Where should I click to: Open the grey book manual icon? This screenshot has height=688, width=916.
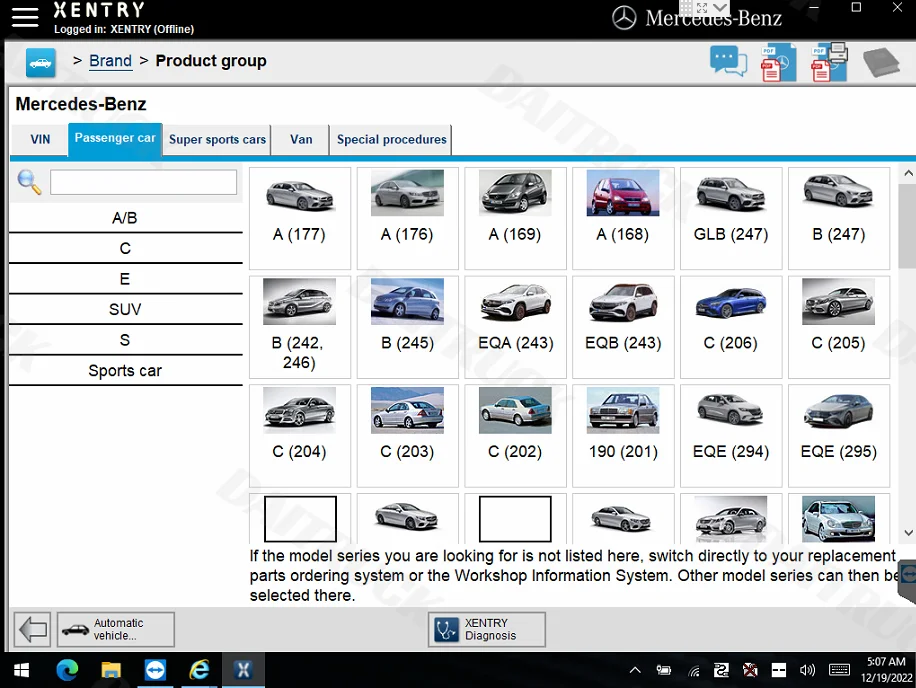(x=882, y=62)
